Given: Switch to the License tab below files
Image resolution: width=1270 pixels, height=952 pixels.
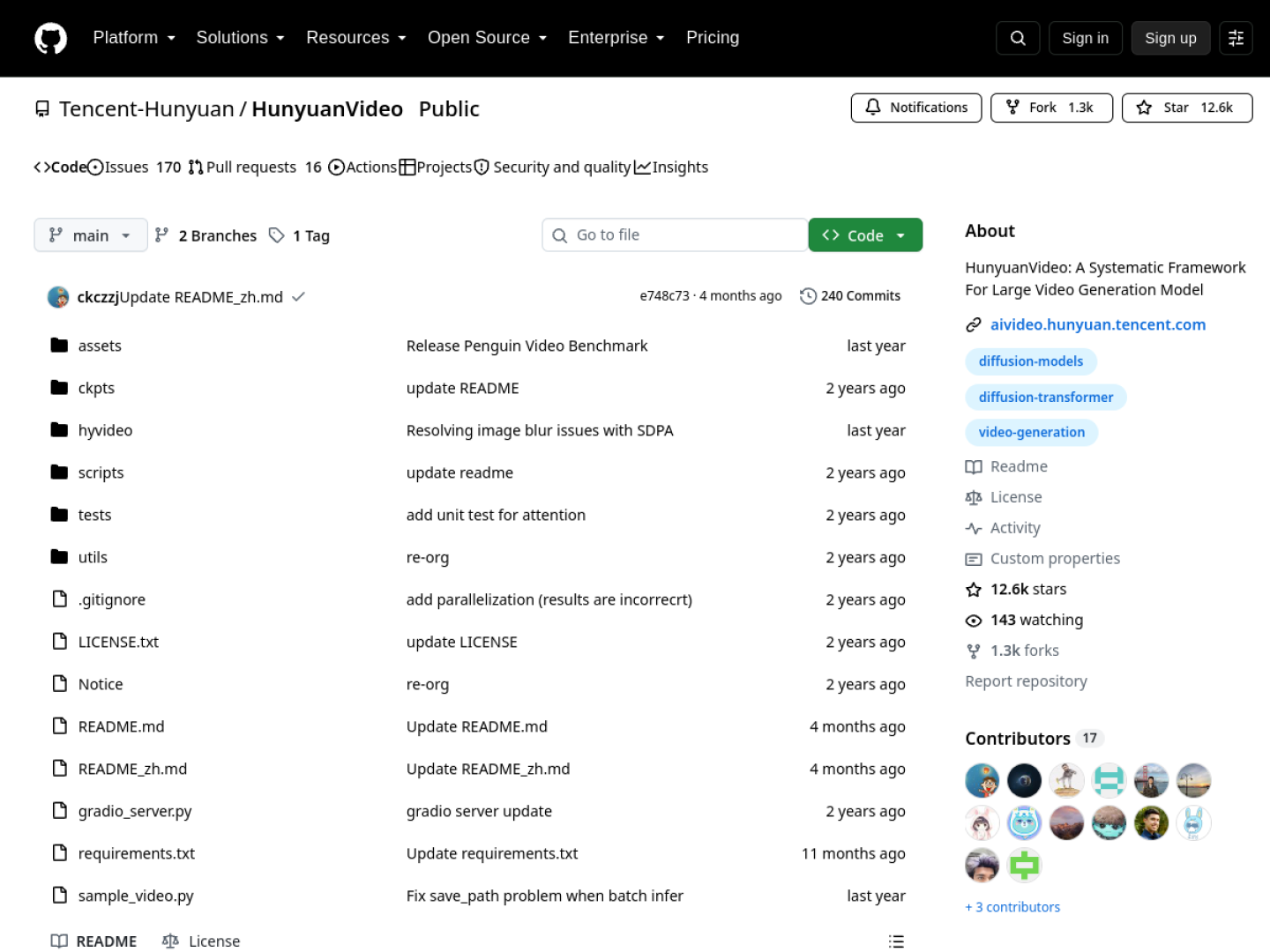Looking at the screenshot, I should 201,941.
